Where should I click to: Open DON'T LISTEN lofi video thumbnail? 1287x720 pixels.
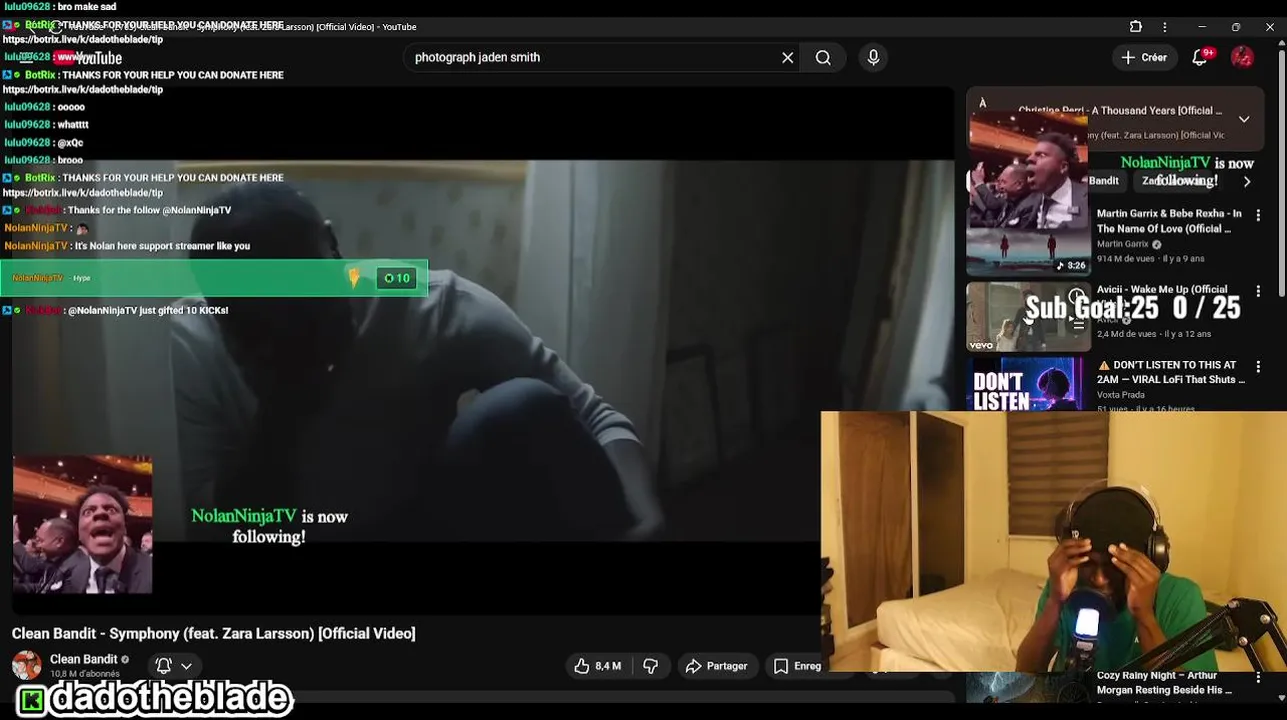point(1028,384)
